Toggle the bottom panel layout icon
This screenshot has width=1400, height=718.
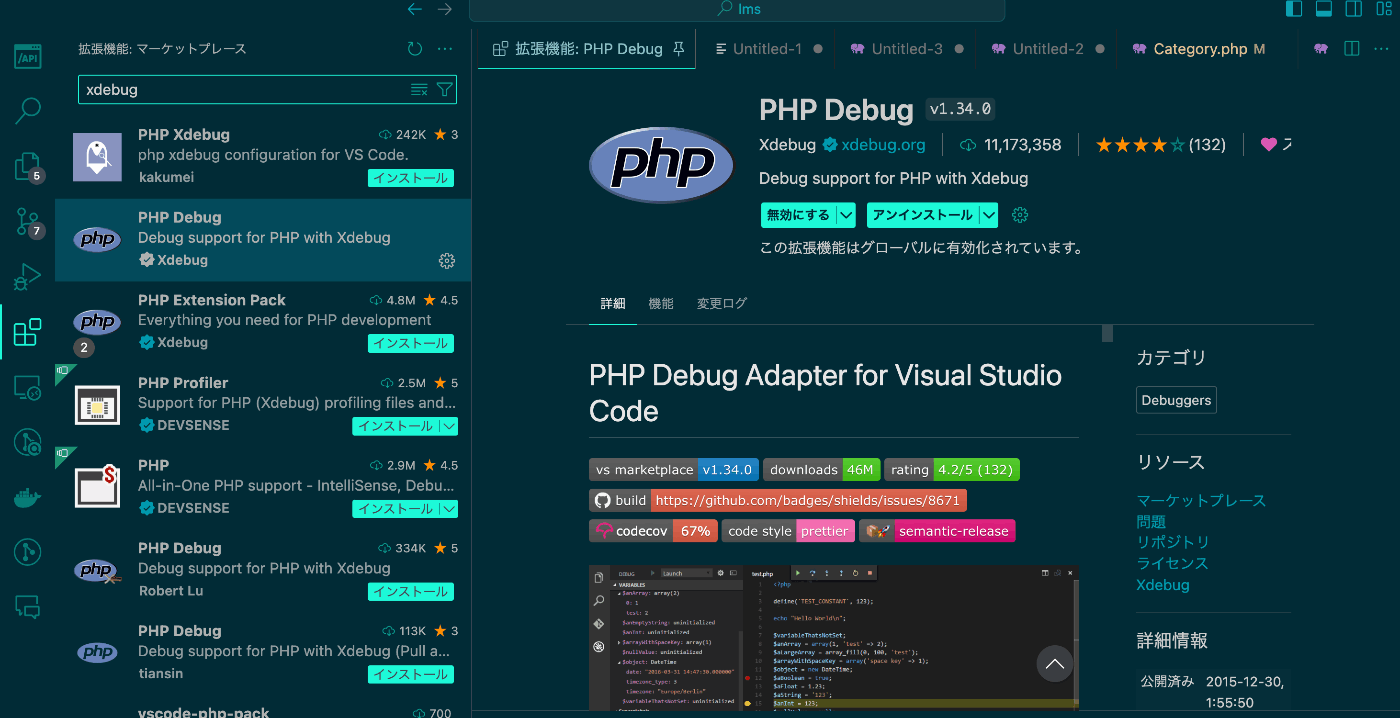point(1324,9)
